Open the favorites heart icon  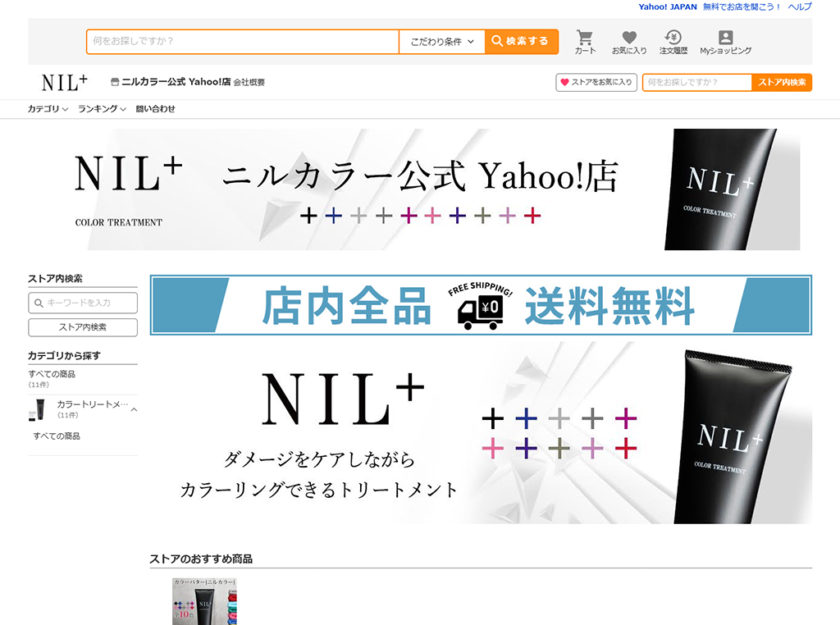click(629, 40)
